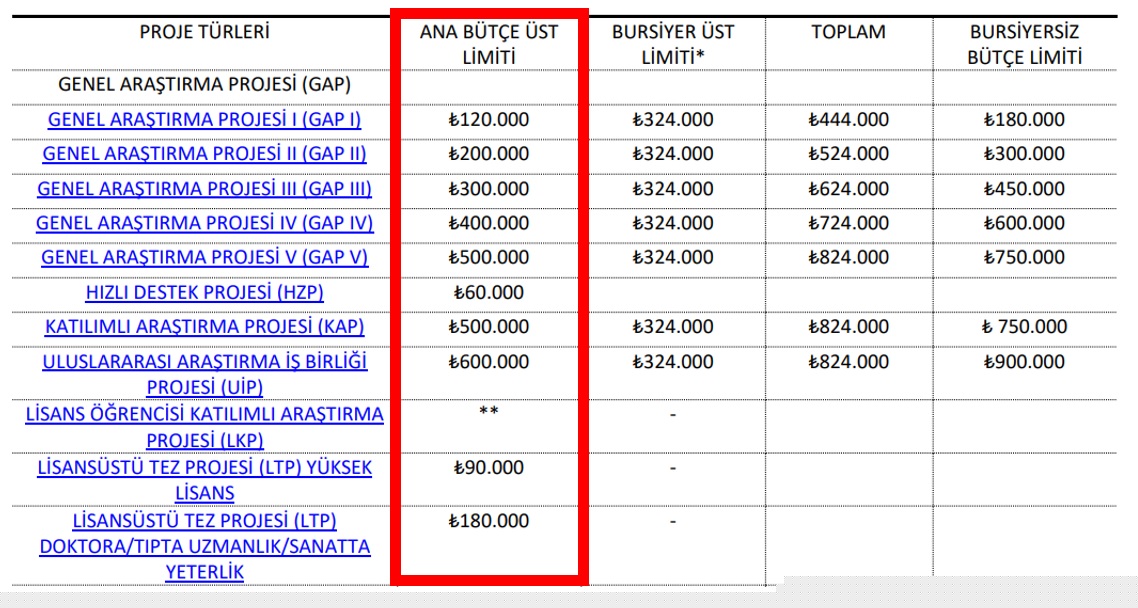
Task: Select the ₺500.000 main budget value for GAP V
Action: click(x=488, y=257)
